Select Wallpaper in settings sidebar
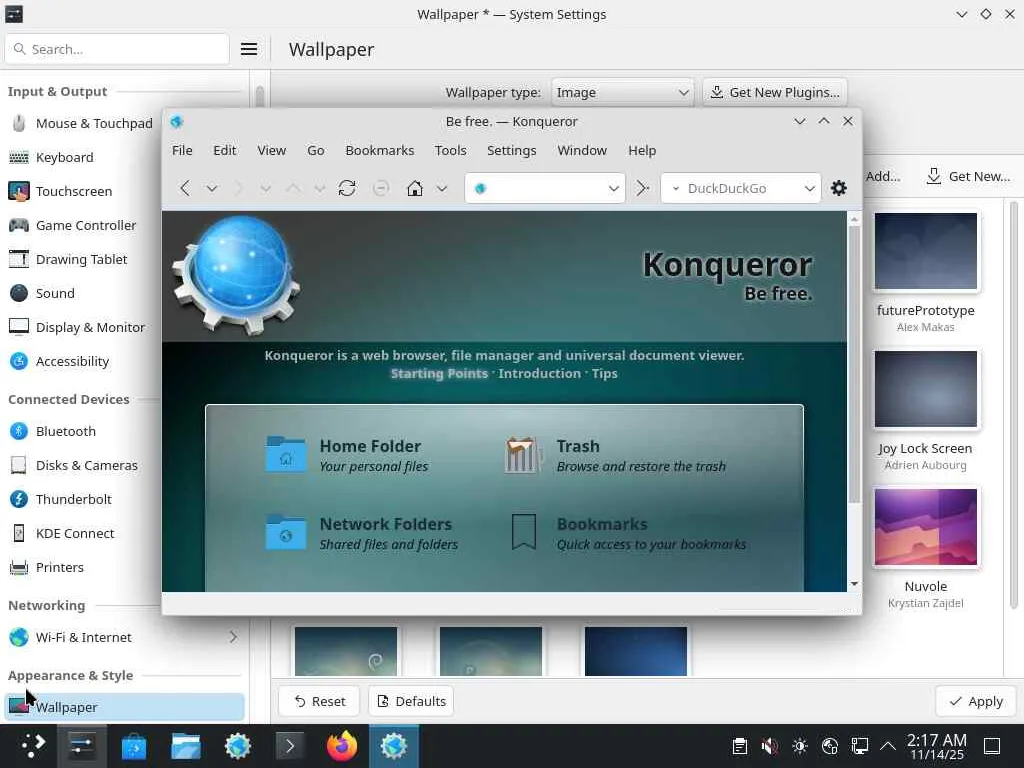This screenshot has width=1024, height=768. pyautogui.click(x=124, y=707)
